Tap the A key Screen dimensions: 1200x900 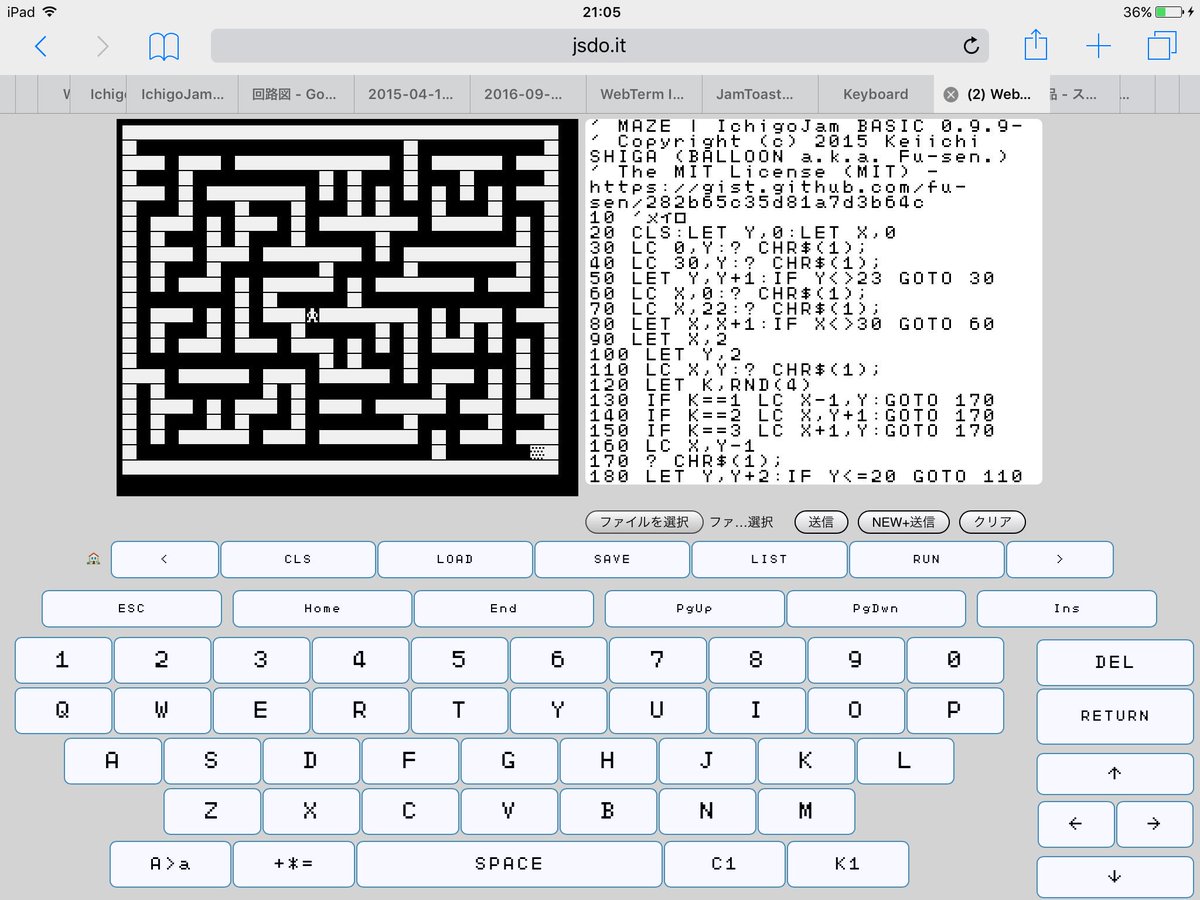[112, 761]
